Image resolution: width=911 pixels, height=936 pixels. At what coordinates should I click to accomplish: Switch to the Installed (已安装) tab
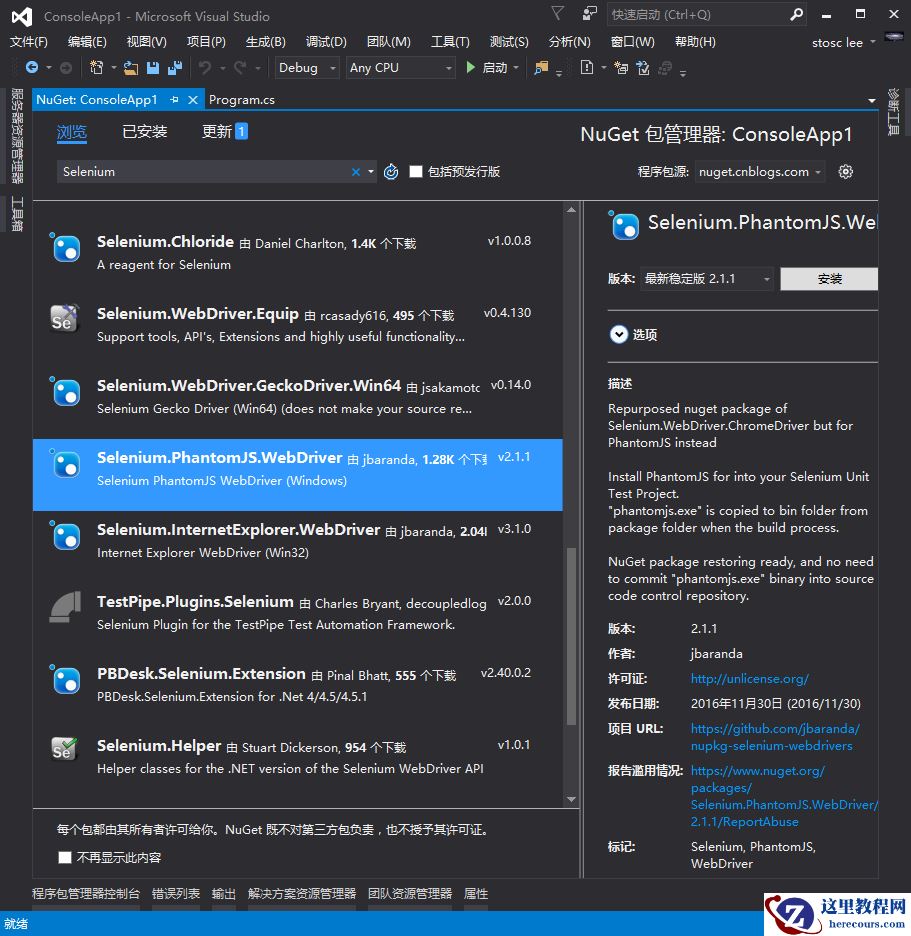(144, 131)
